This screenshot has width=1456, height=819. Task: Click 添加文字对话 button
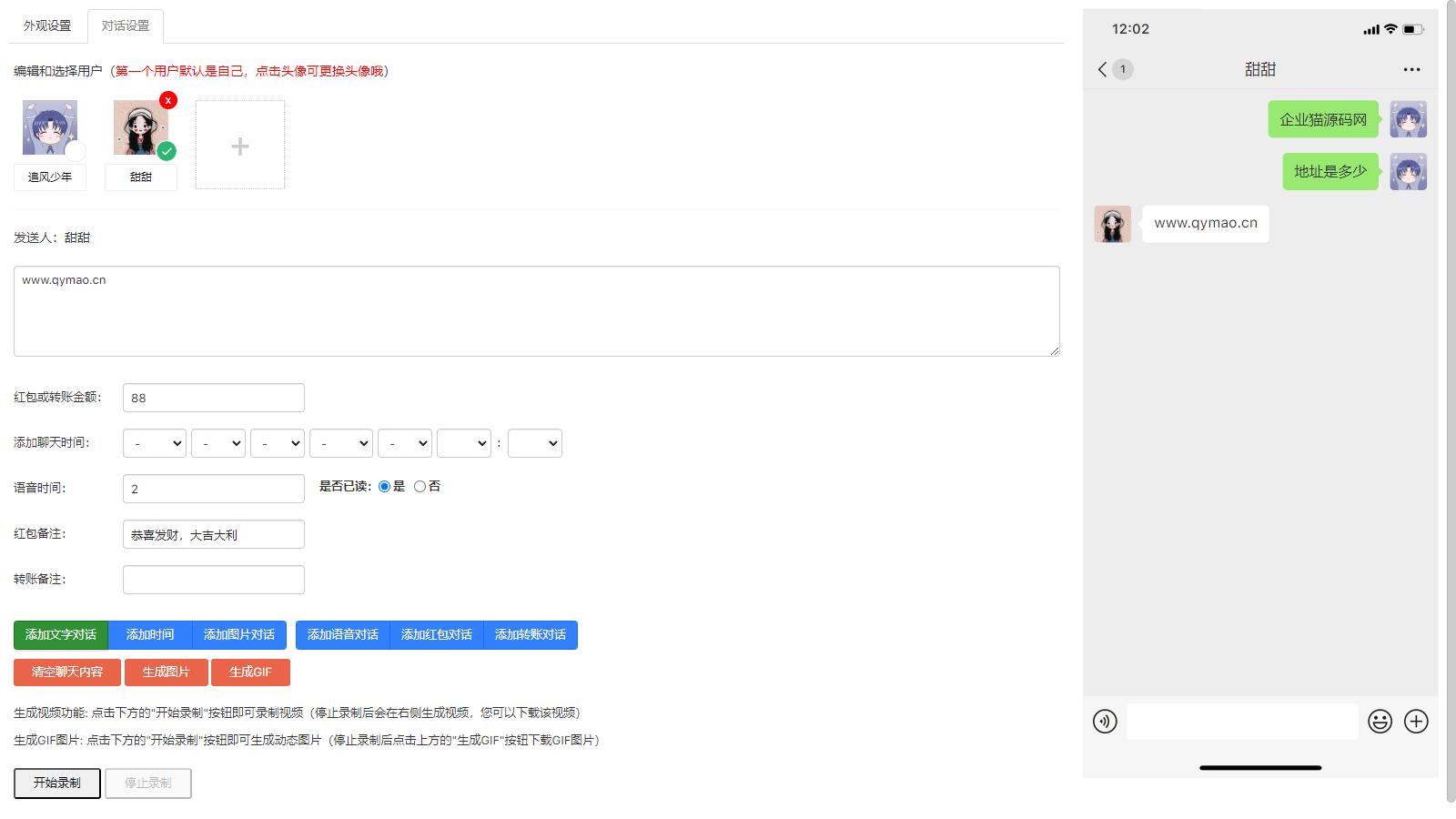pos(61,635)
